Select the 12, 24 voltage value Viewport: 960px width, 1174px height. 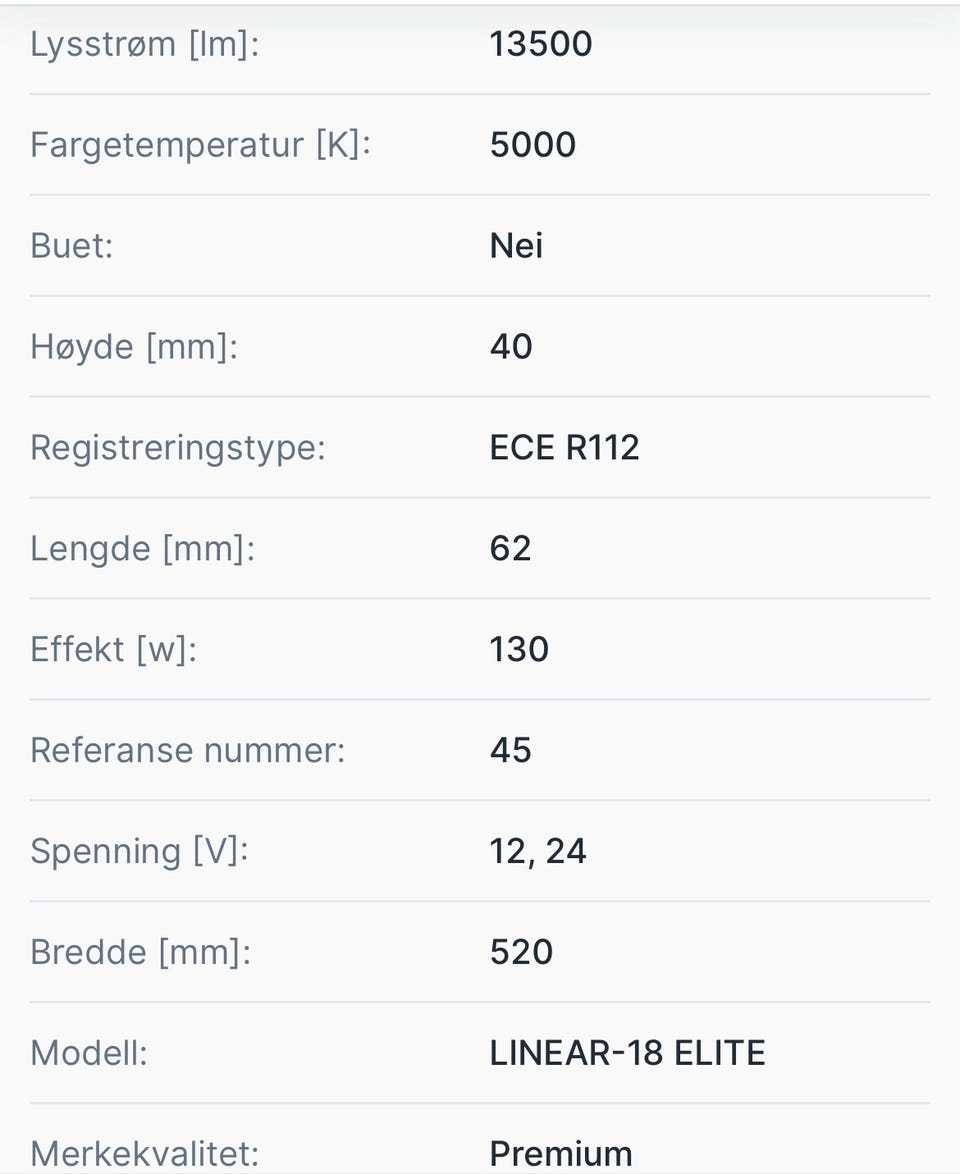(538, 852)
